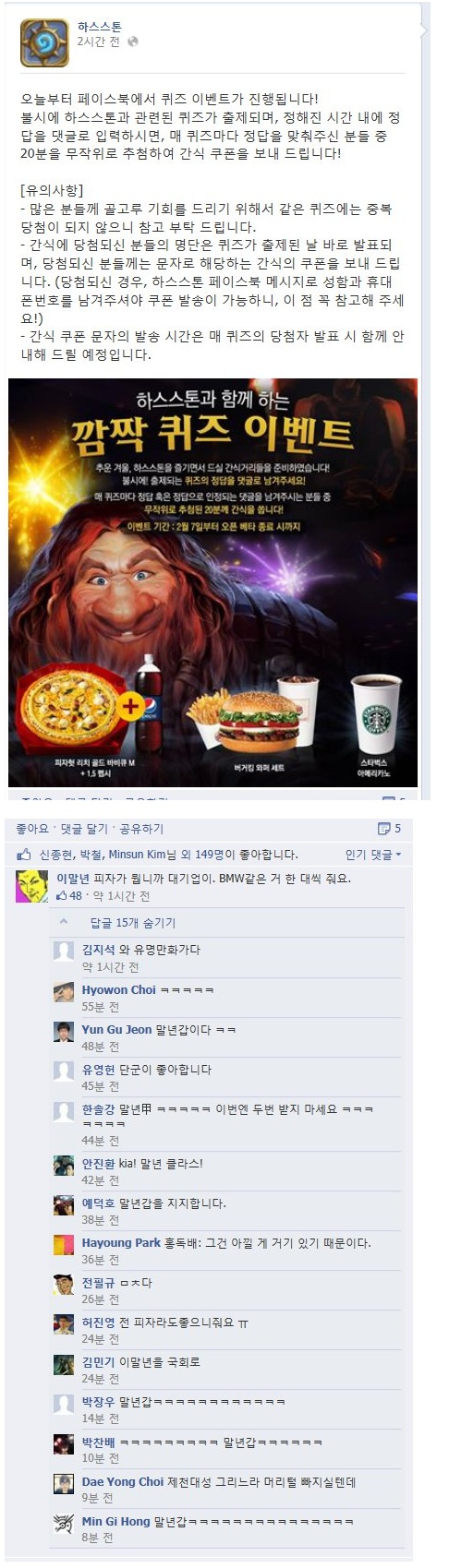Screen dimensions: 449x1568
Task: Collapse the 답글 15개 숨기기 replies
Action: 132,923
